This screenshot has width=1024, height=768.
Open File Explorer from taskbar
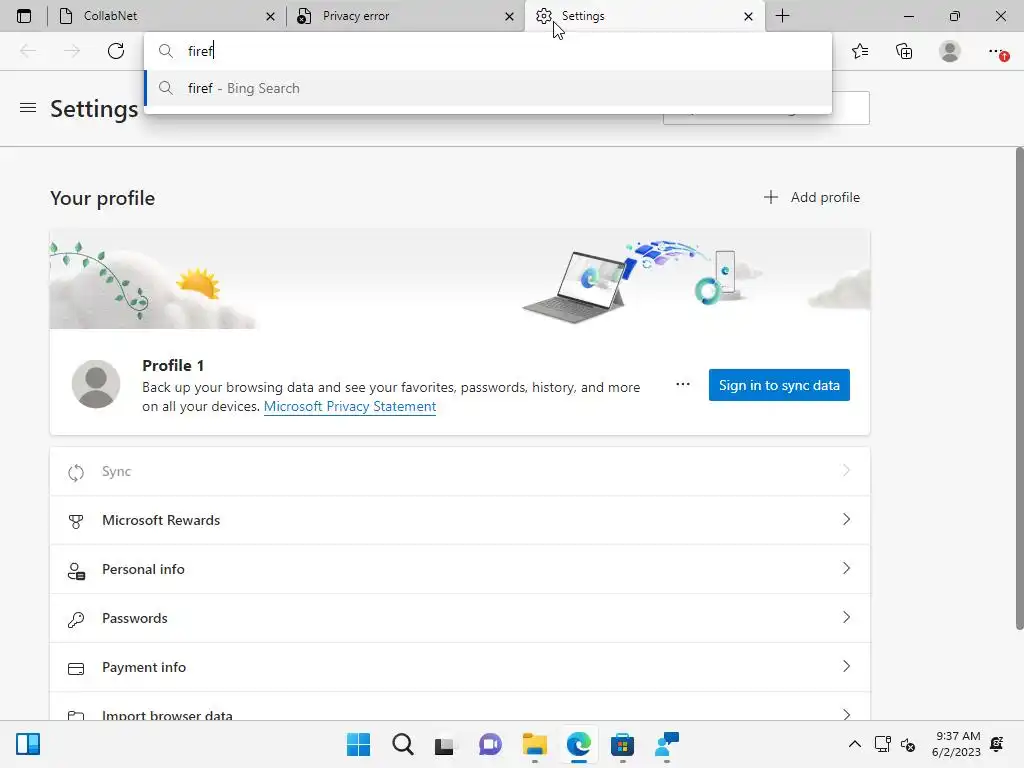(x=534, y=744)
